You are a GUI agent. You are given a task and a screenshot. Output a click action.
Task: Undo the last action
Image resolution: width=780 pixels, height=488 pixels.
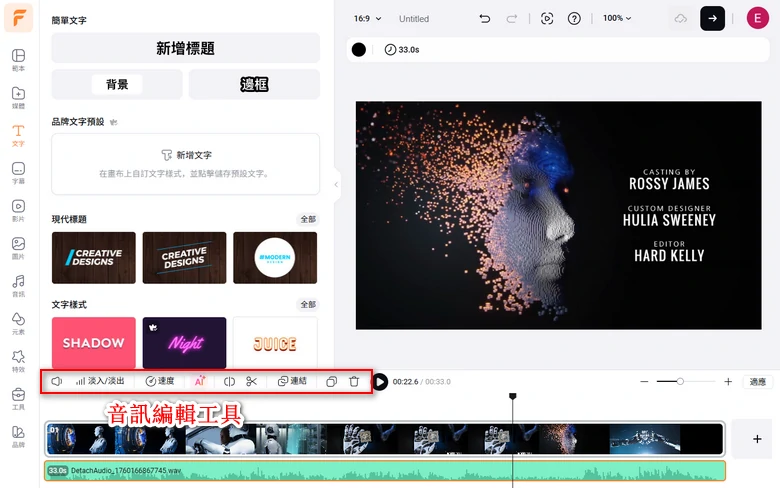click(485, 19)
